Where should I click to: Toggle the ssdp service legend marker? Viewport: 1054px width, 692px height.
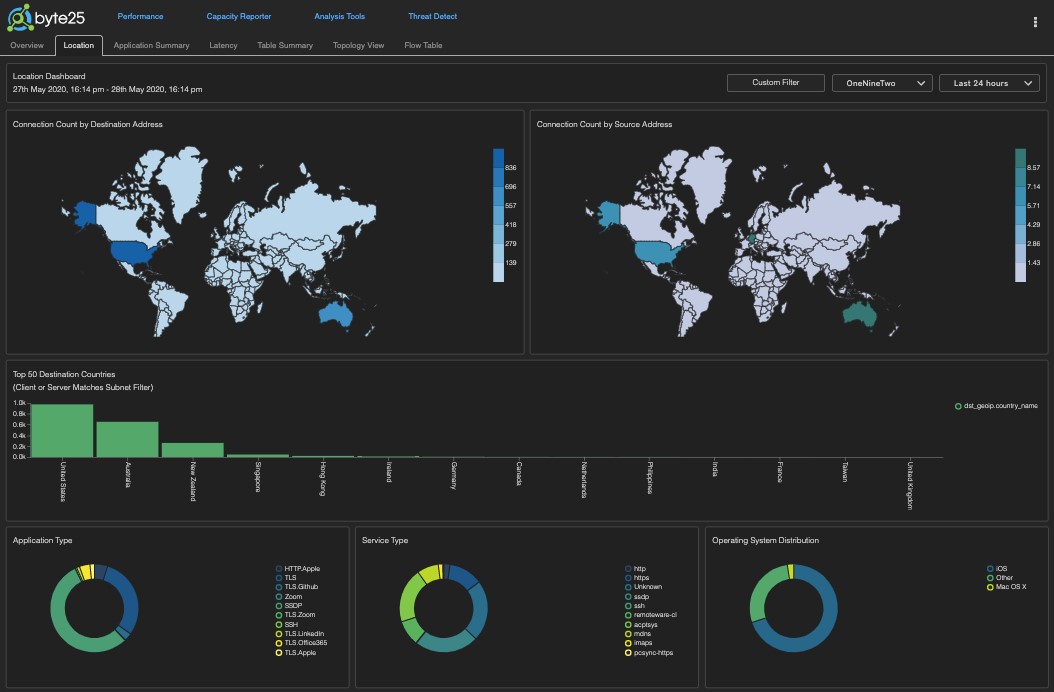pyautogui.click(x=628, y=597)
